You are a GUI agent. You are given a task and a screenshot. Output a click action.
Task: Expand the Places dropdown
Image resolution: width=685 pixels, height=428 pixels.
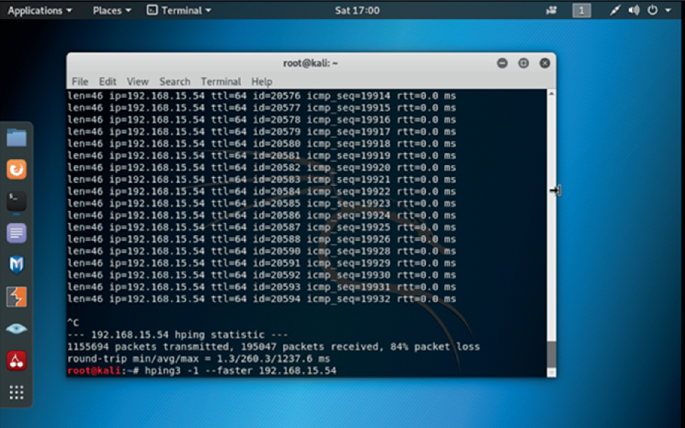point(111,10)
